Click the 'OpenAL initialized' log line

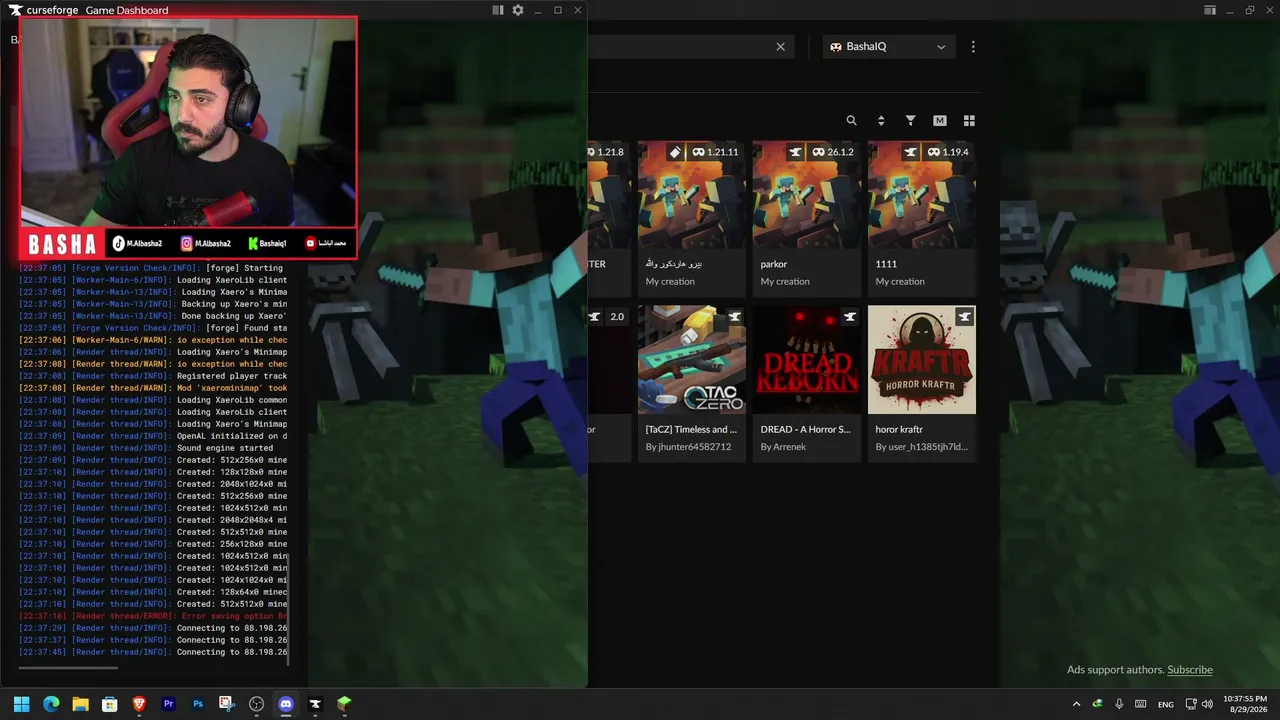(x=153, y=436)
